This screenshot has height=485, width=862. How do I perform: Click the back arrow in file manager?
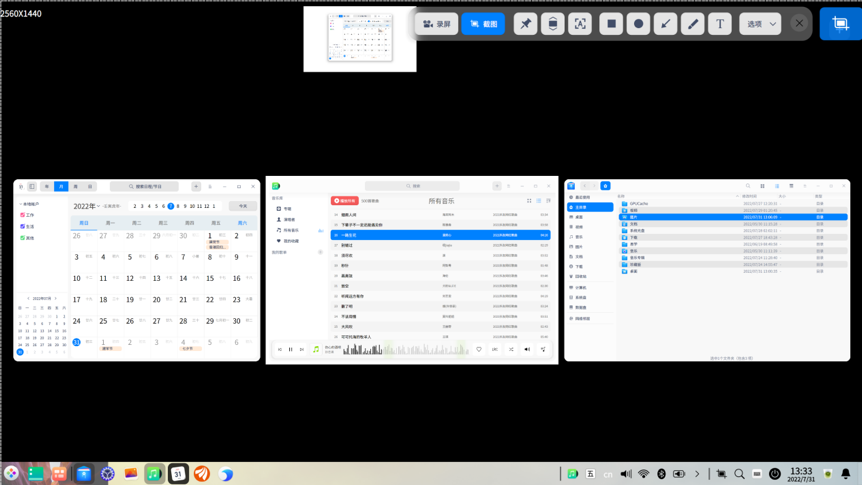tap(585, 186)
